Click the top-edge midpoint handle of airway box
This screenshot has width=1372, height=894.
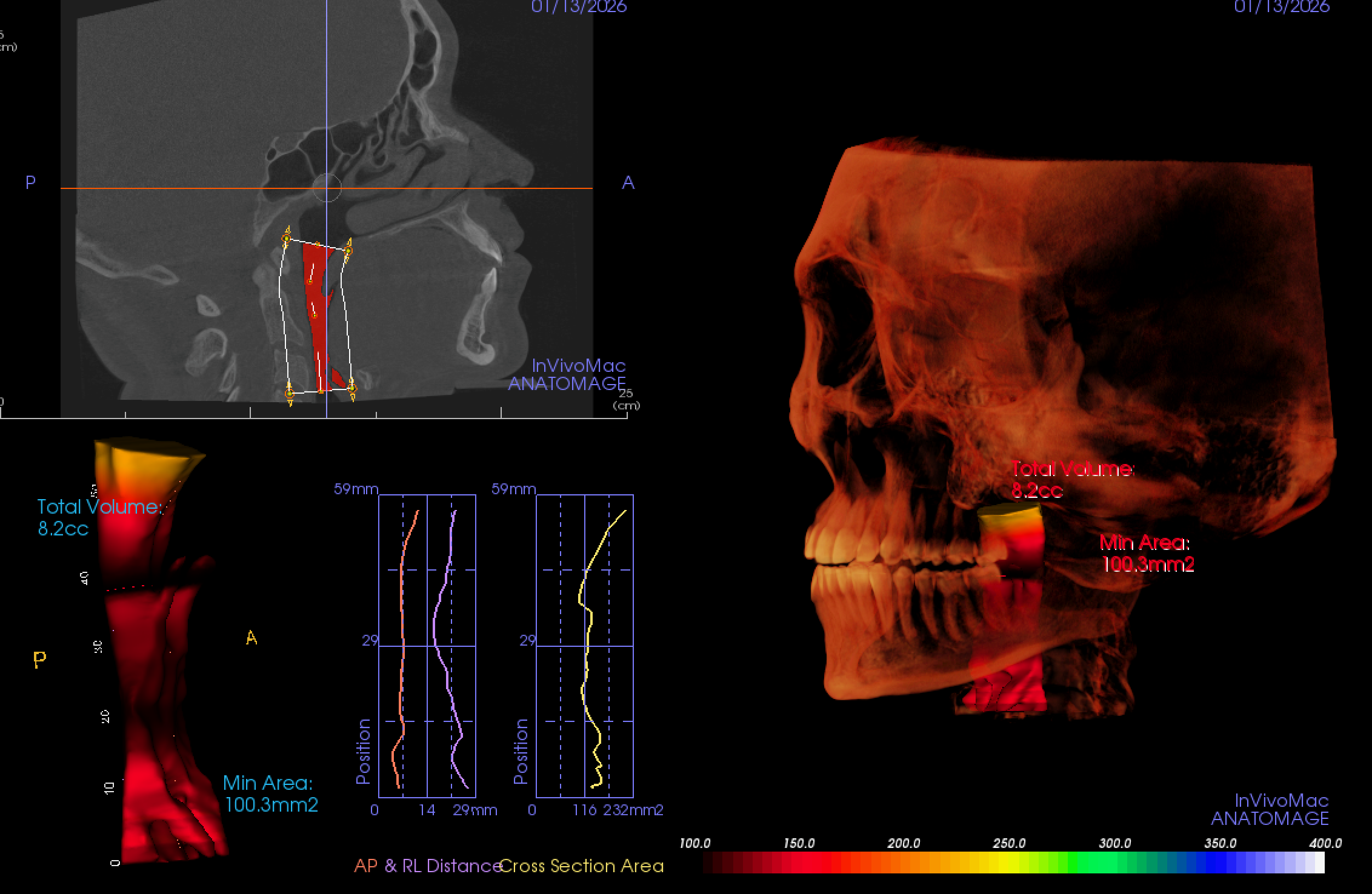click(x=317, y=245)
